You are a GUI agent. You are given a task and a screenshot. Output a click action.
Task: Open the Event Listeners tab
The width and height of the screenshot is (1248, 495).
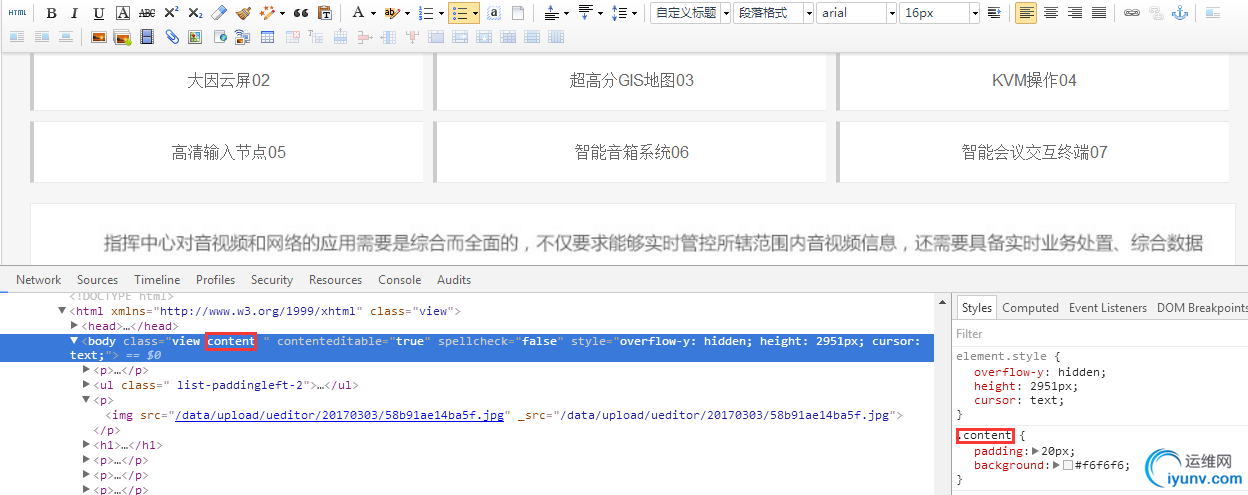click(1108, 308)
